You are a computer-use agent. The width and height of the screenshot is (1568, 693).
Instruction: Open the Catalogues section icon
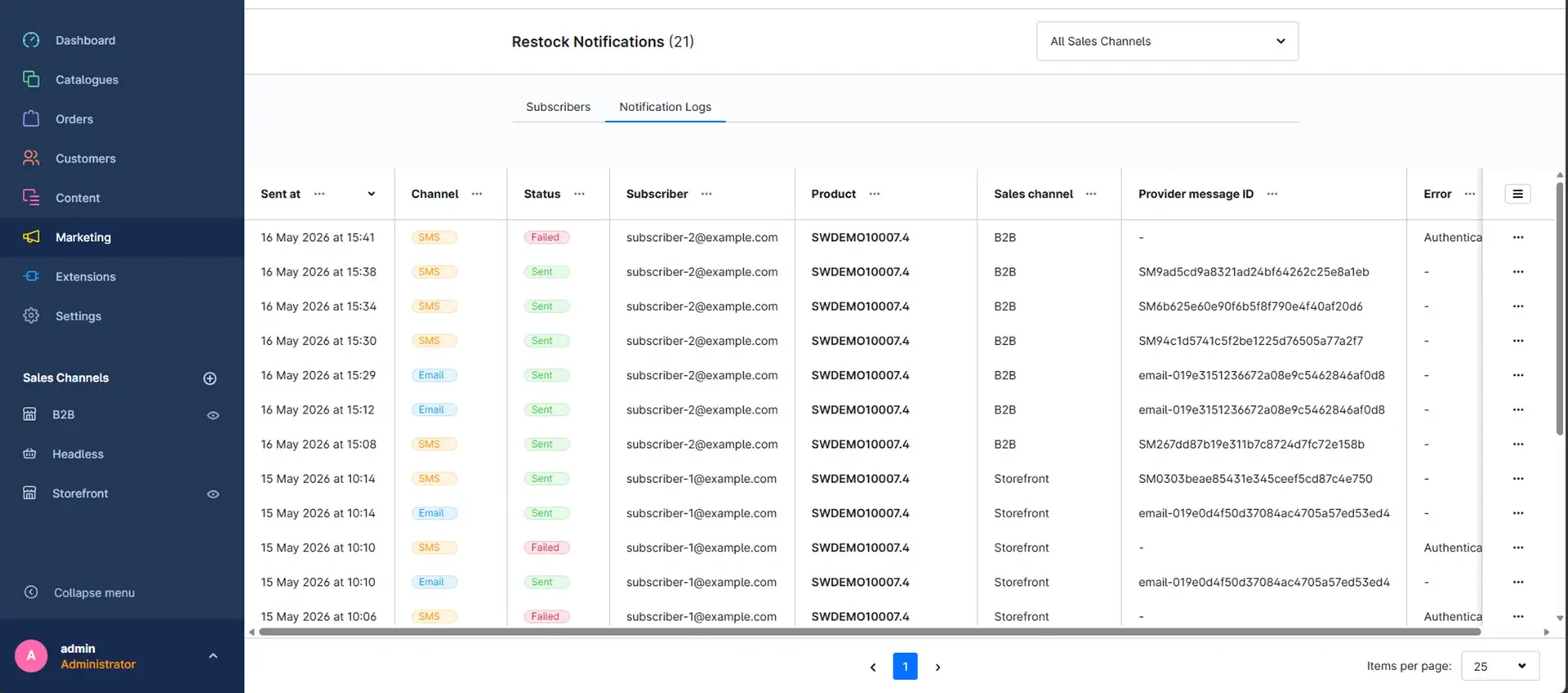pos(31,79)
